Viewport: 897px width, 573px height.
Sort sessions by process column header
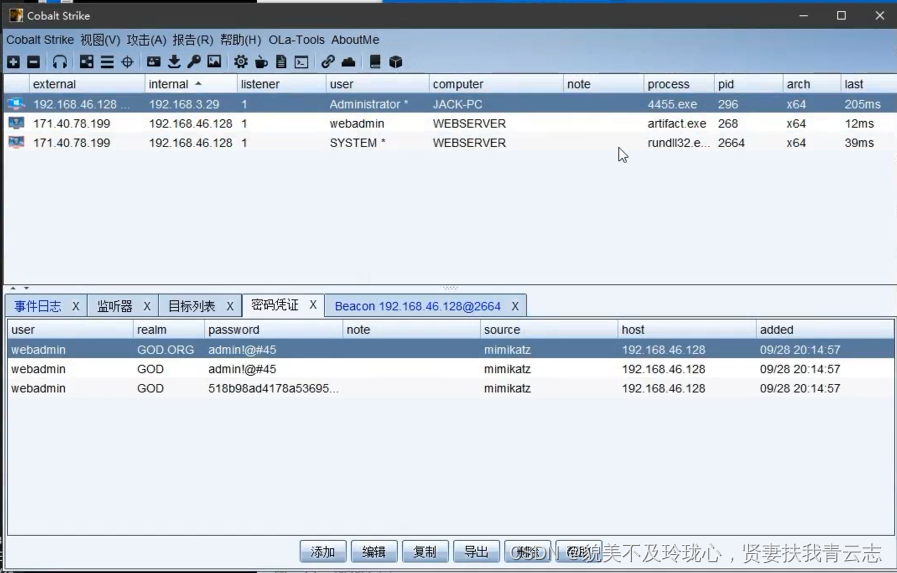[x=678, y=84]
